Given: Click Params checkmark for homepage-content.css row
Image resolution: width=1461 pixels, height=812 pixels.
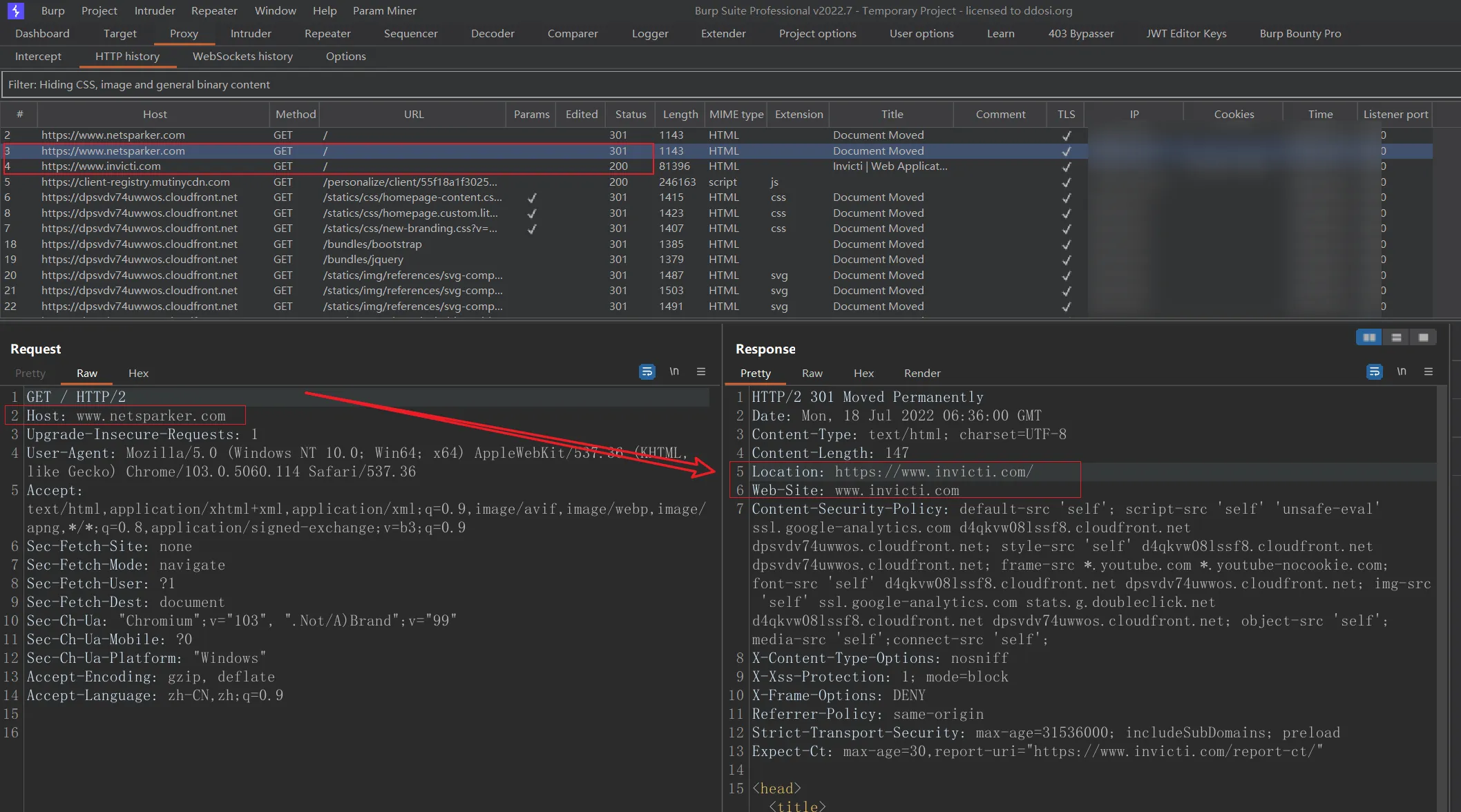Looking at the screenshot, I should [x=532, y=197].
